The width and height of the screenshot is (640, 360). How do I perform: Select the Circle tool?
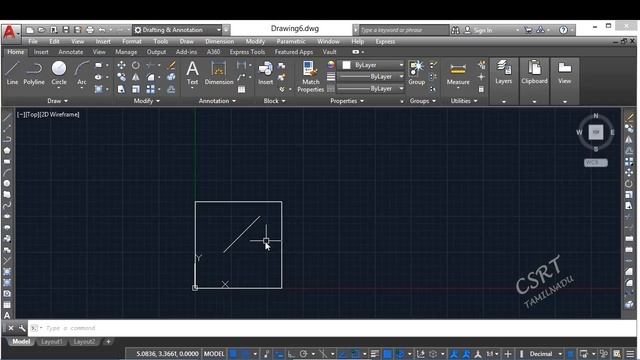point(59,73)
